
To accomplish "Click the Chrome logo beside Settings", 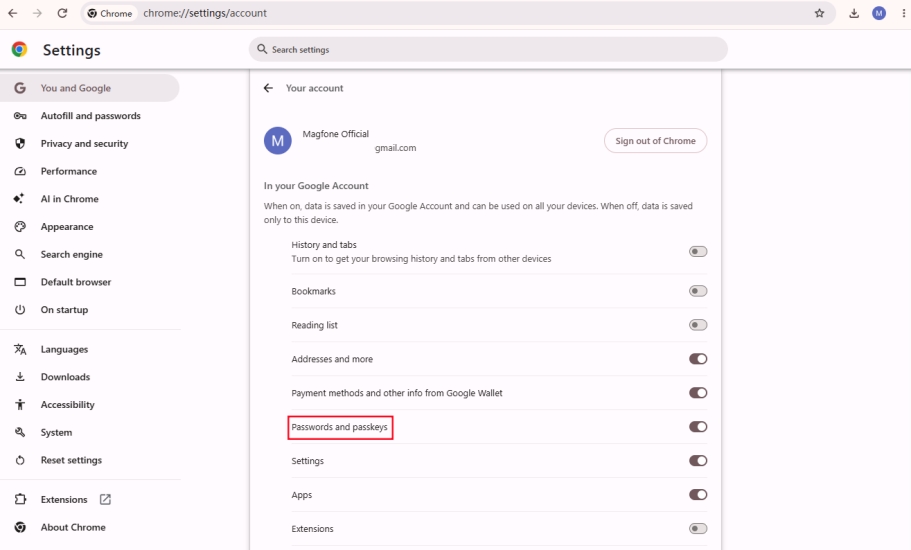I will [19, 49].
